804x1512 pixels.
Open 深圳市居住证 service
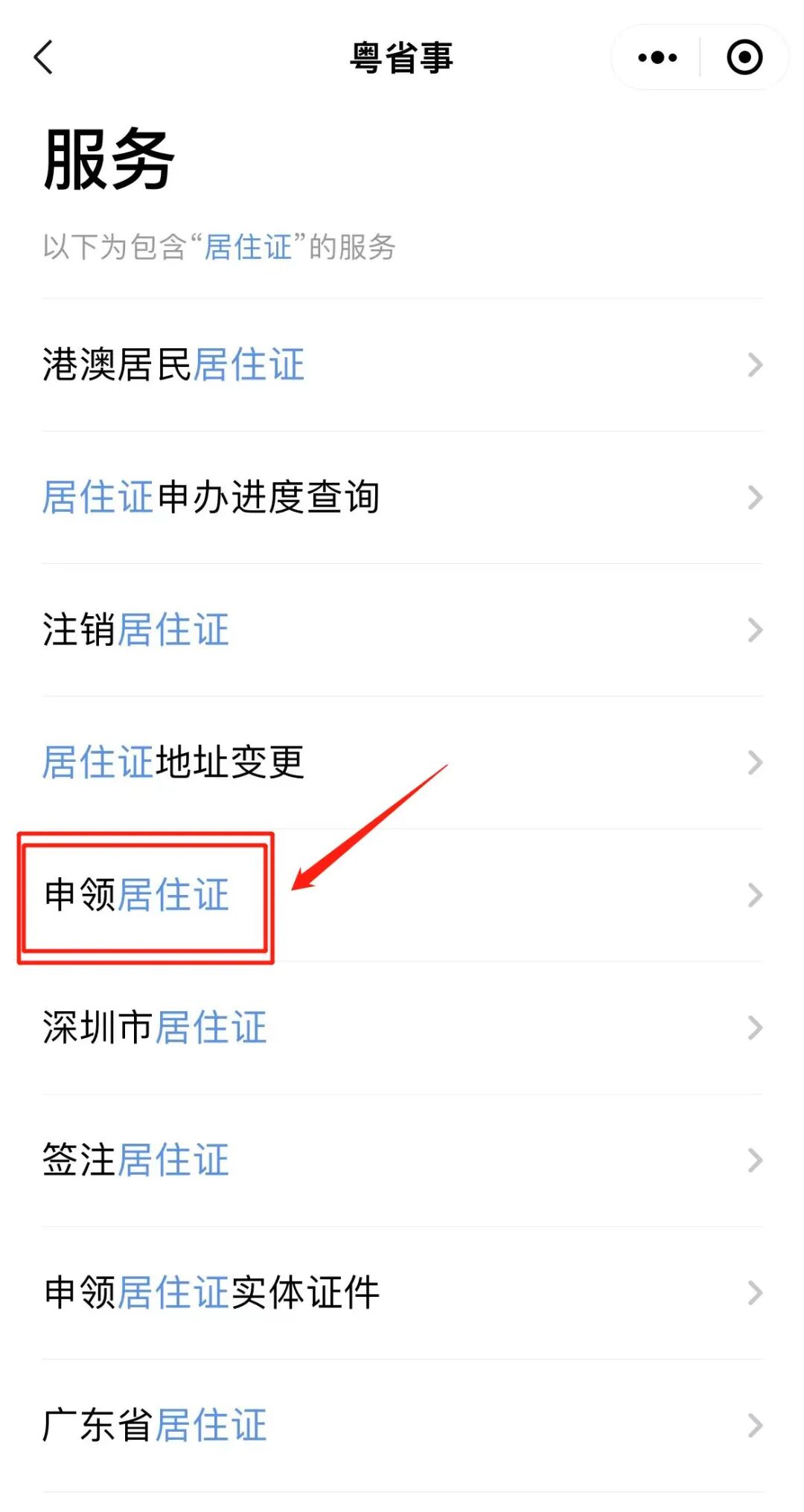click(402, 1027)
